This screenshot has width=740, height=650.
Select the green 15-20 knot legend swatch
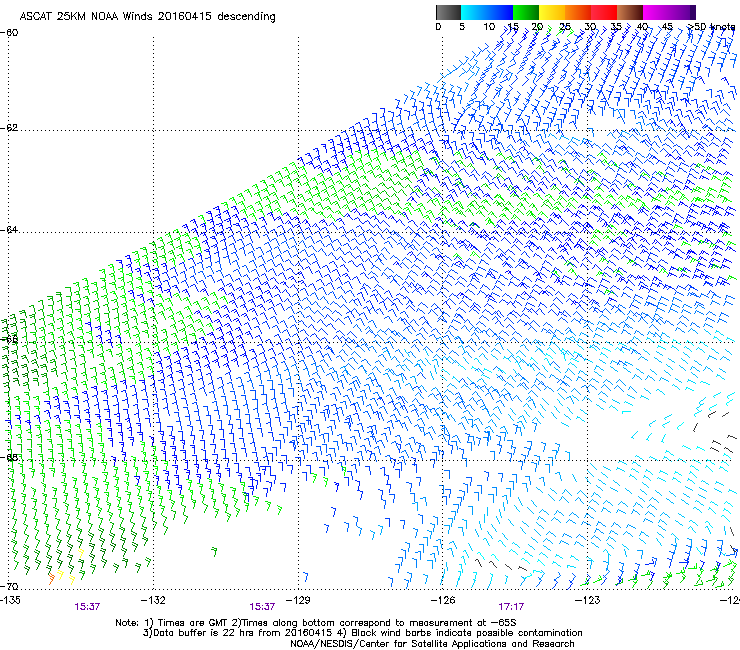[526, 12]
